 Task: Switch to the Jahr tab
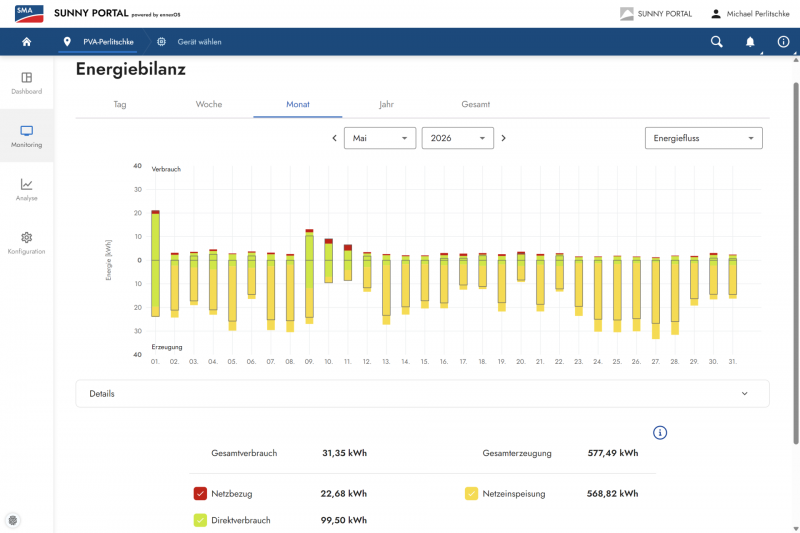click(x=386, y=104)
